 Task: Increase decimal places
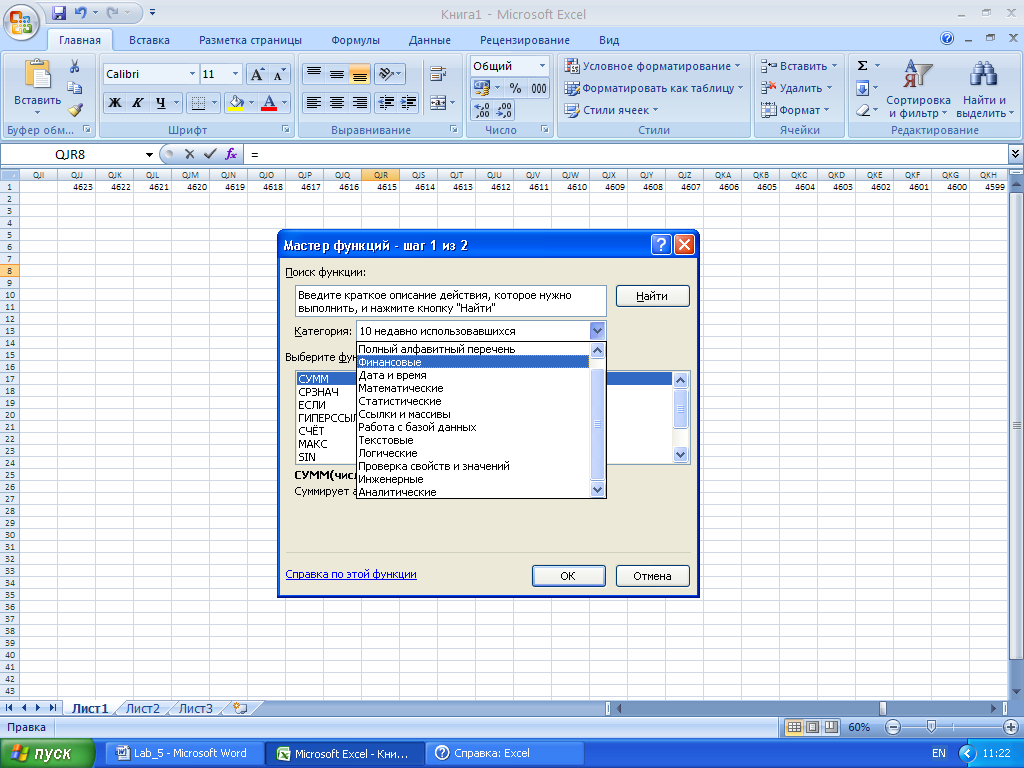pos(481,110)
